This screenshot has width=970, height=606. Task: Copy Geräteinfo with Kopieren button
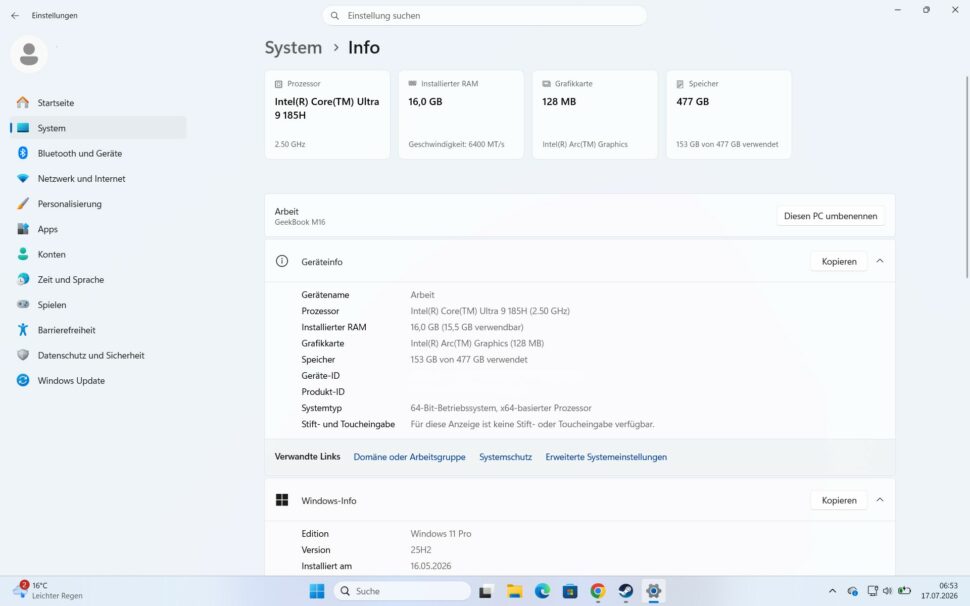[x=839, y=262]
